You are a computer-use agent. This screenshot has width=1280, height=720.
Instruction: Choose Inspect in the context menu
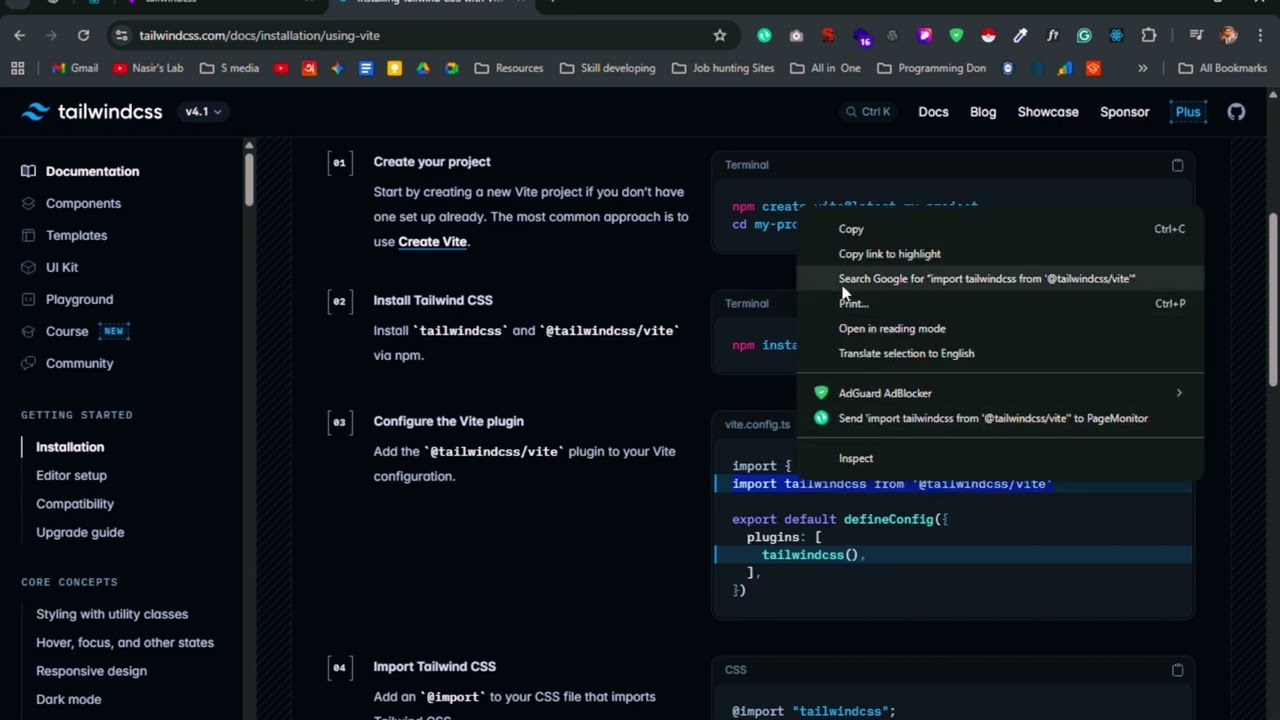click(x=1000, y=458)
